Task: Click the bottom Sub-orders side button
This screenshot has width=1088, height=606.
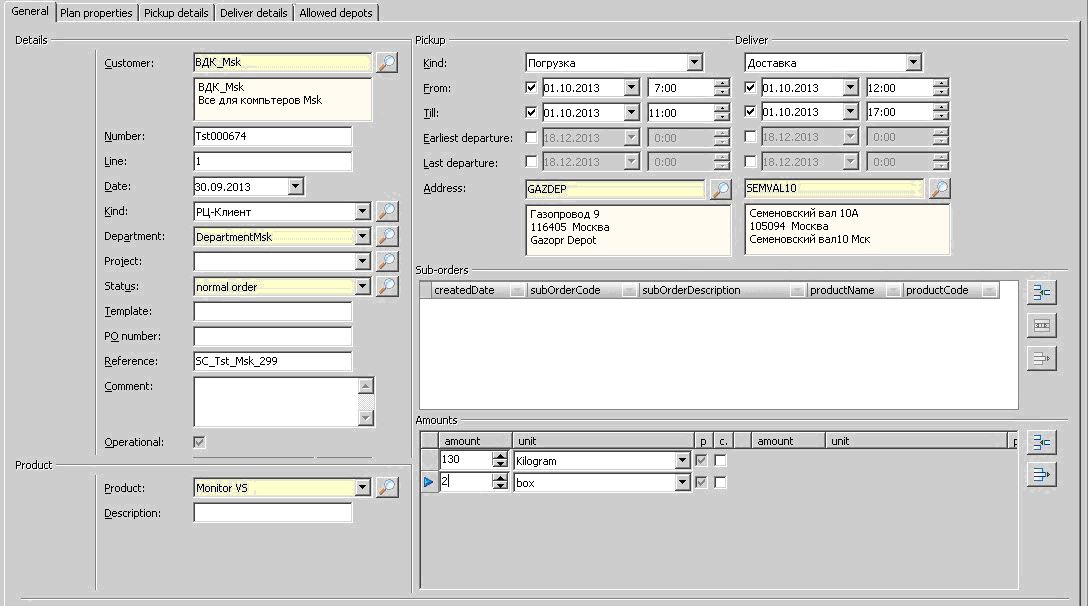Action: (1042, 358)
